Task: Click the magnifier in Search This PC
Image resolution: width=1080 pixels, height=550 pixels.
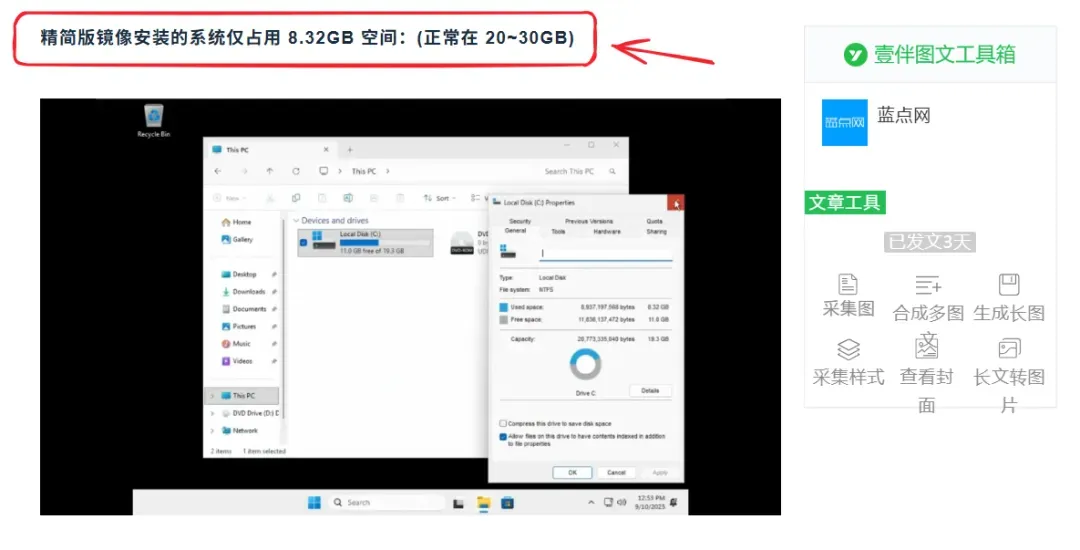Action: point(612,171)
